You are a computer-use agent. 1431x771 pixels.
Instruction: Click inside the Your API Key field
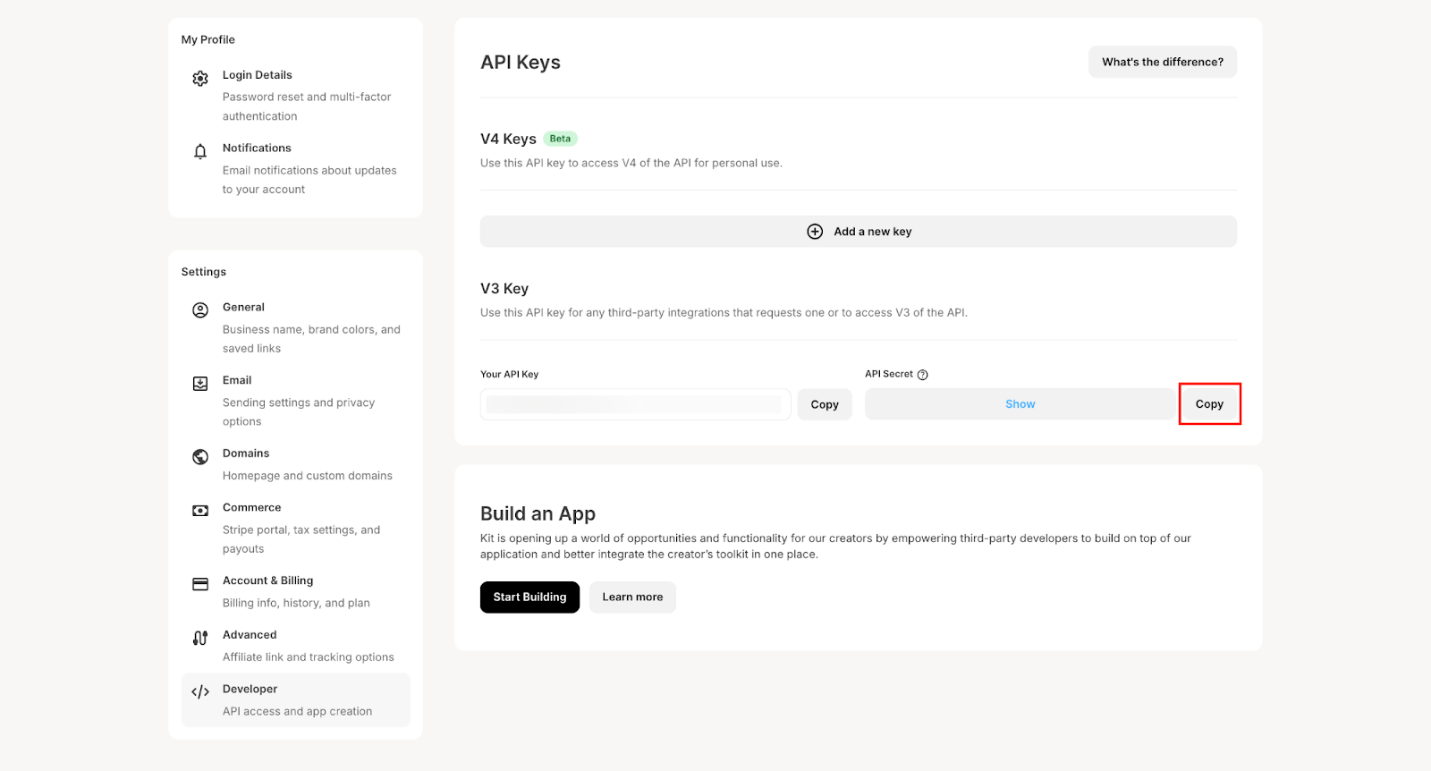pyautogui.click(x=635, y=404)
